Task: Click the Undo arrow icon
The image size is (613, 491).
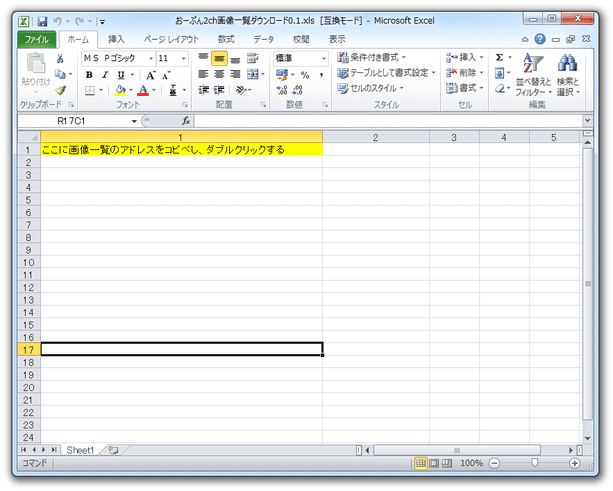Action: tap(57, 21)
